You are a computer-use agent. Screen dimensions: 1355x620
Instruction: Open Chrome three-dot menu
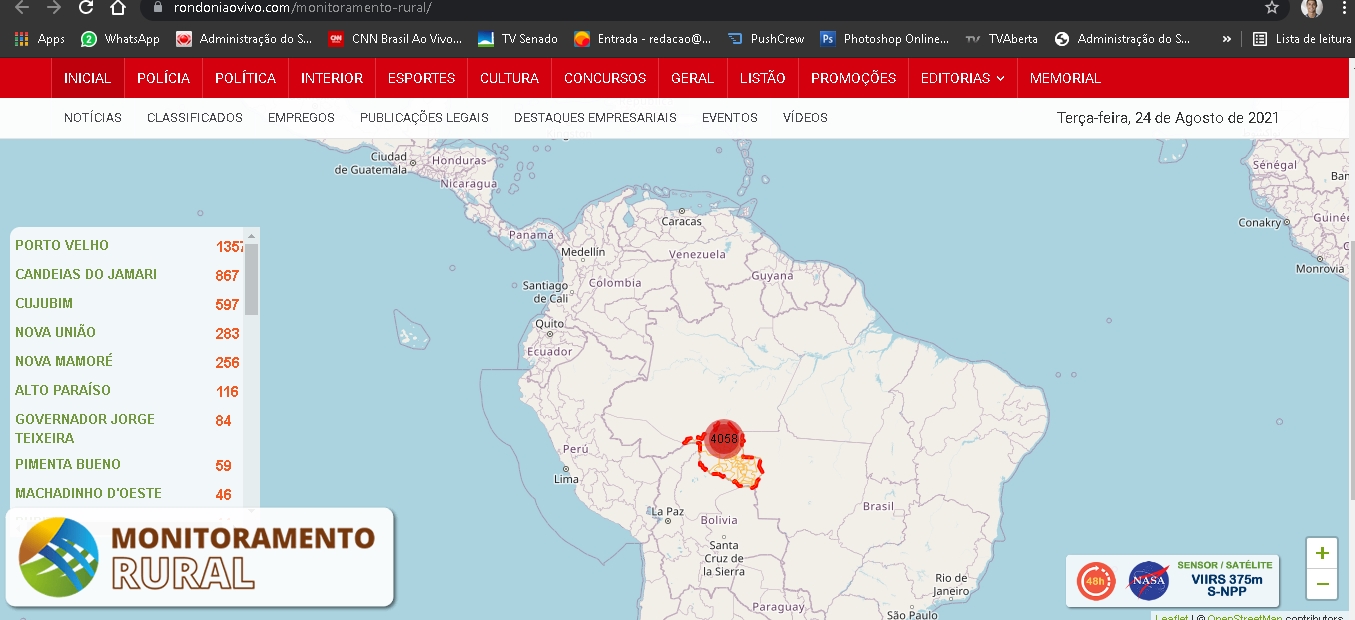(1344, 8)
